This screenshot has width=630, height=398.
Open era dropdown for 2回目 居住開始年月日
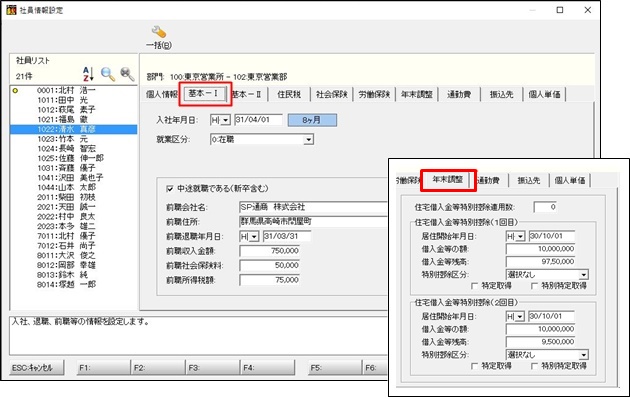(520, 317)
